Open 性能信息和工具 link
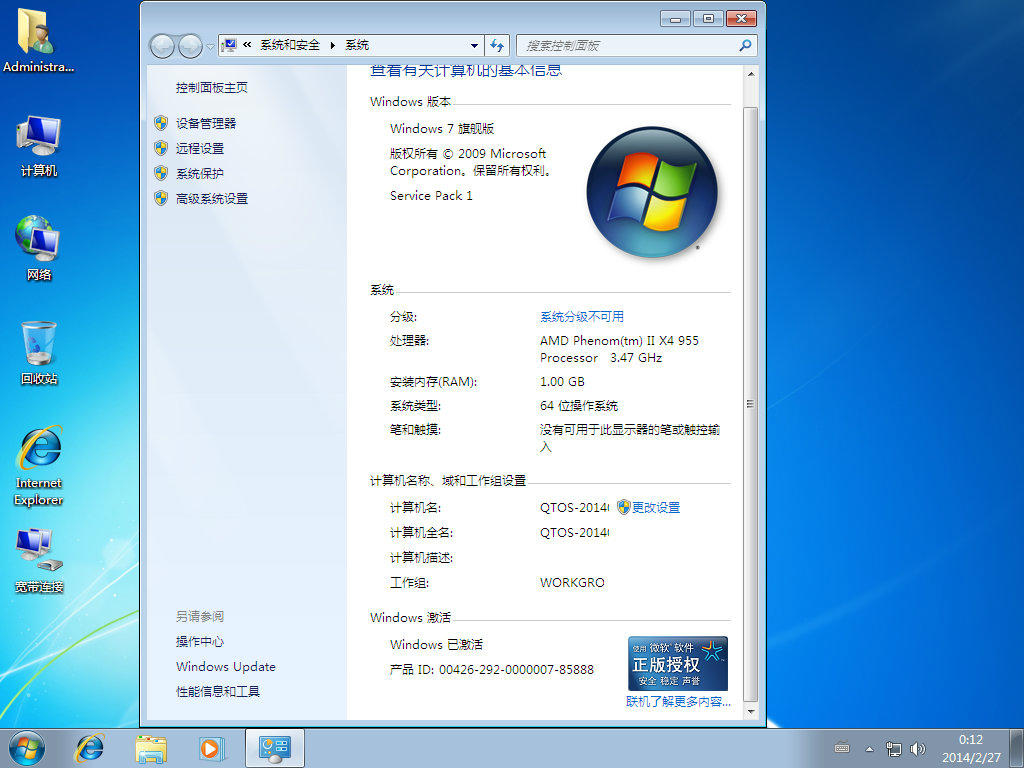 pyautogui.click(x=217, y=692)
